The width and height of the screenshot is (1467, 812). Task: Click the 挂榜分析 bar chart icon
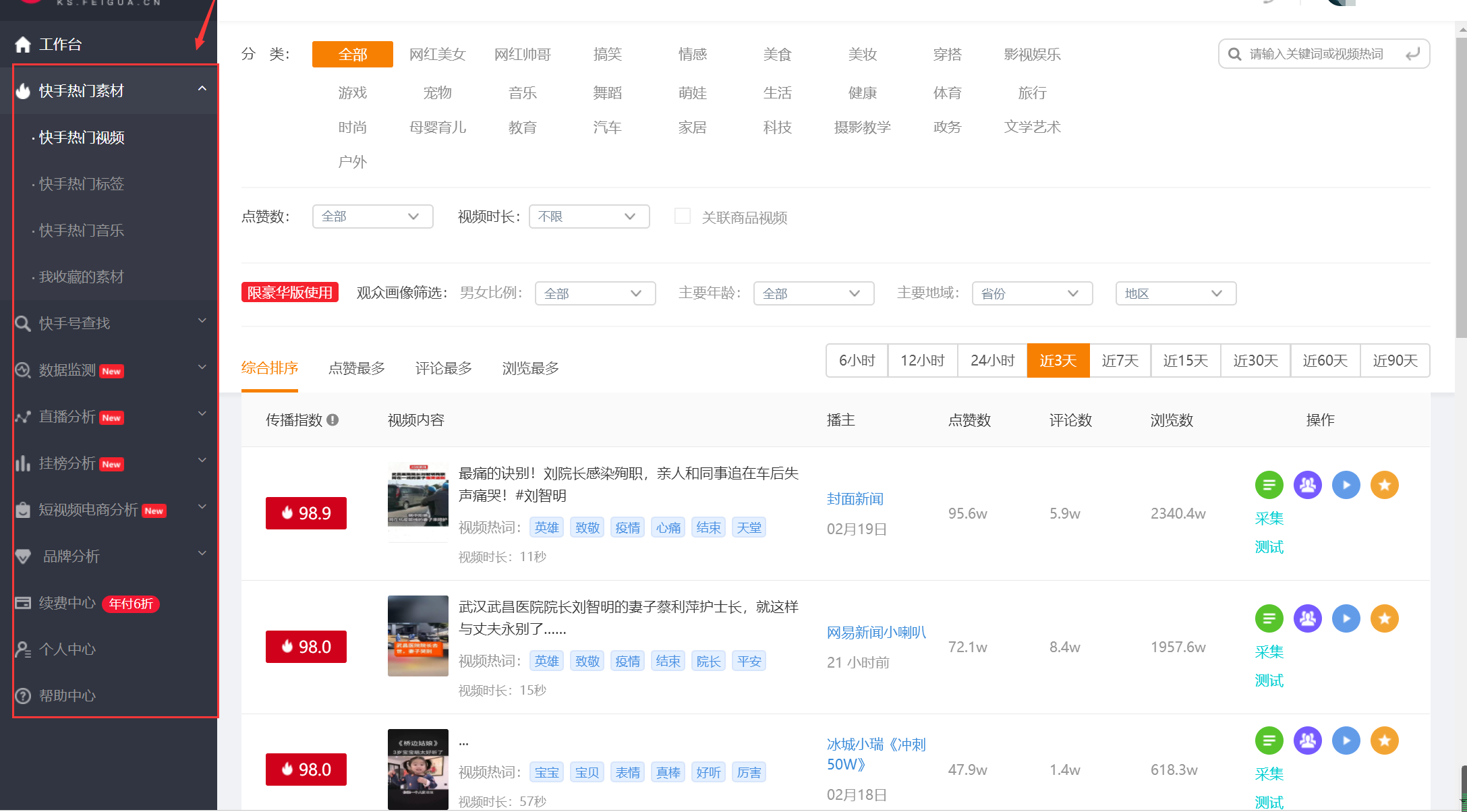tap(23, 463)
